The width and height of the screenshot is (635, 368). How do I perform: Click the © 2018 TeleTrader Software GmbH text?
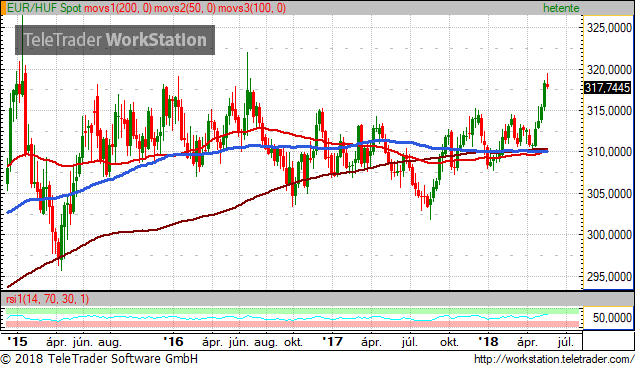point(100,359)
